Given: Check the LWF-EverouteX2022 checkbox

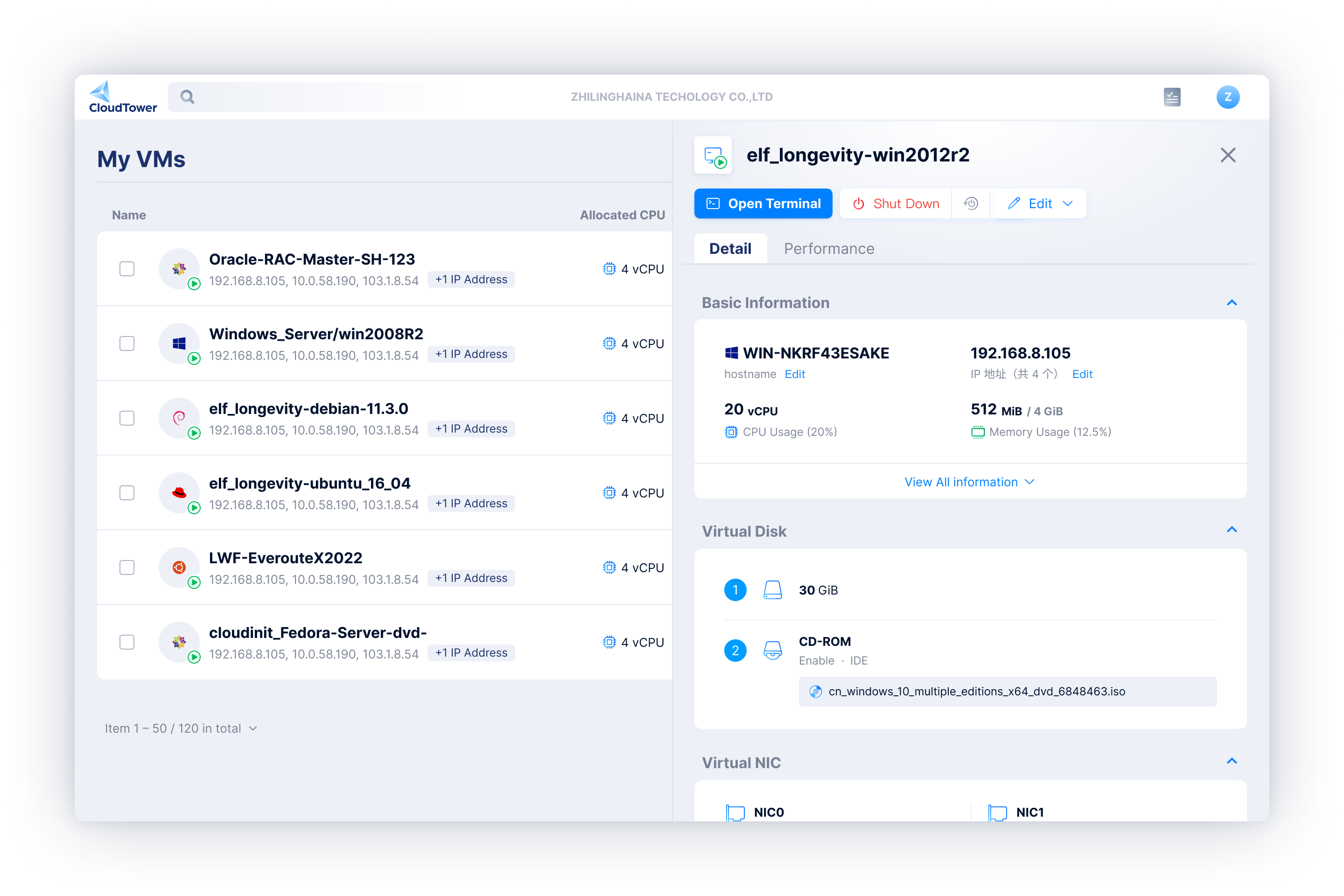Looking at the screenshot, I should pos(127,567).
